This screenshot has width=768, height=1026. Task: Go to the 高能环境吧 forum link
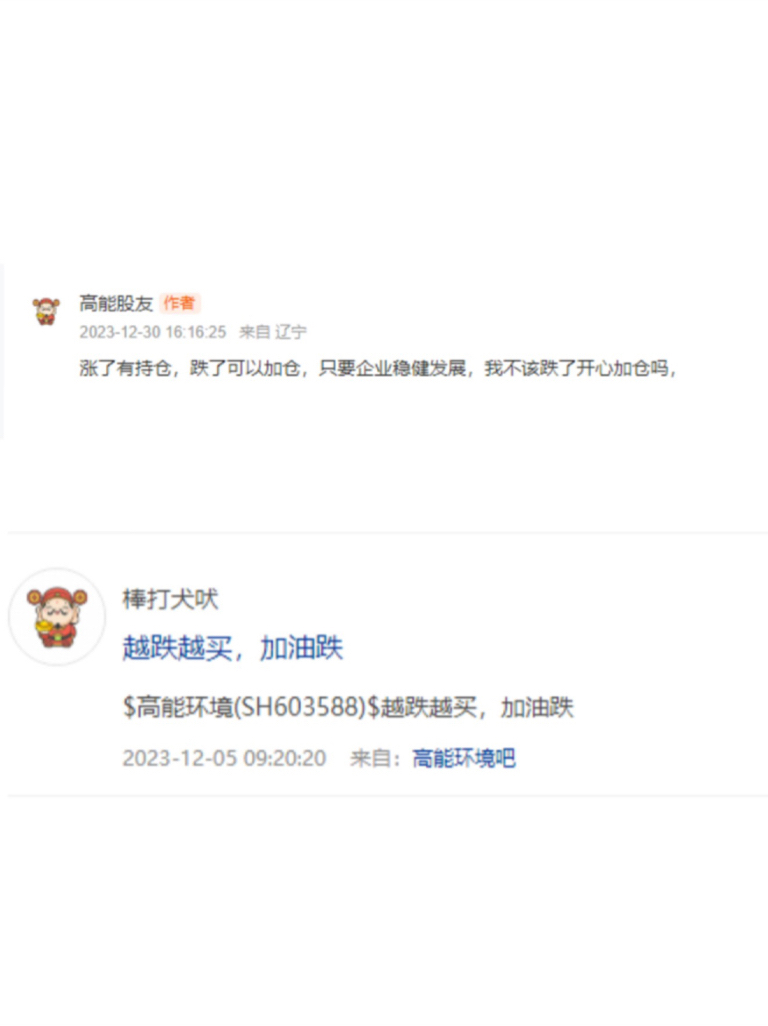tap(463, 758)
